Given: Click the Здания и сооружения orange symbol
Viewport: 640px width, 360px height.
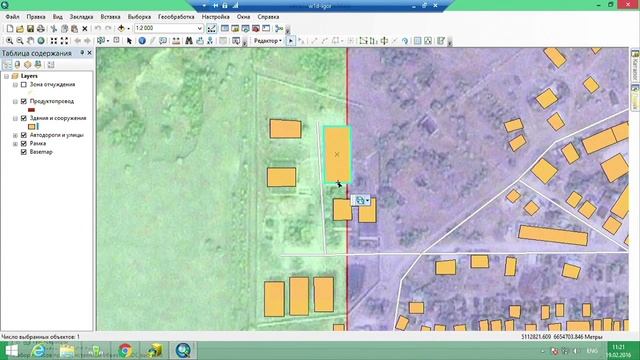Looking at the screenshot, I should click(31, 127).
